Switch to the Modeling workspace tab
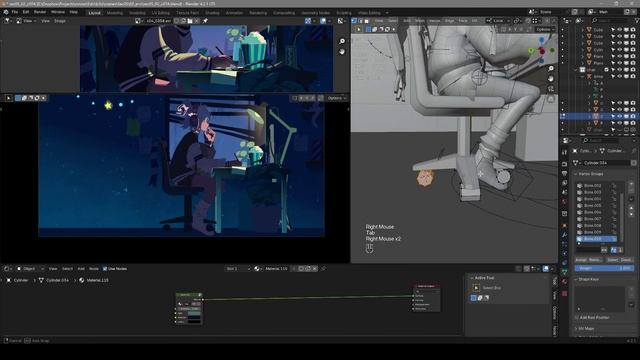640x360 pixels. coord(115,13)
